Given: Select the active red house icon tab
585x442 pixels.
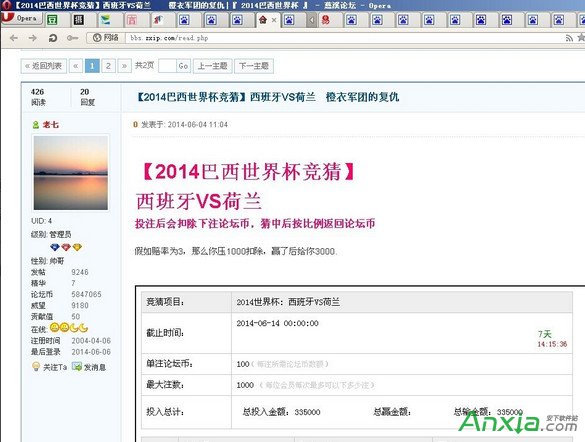Looking at the screenshot, I should 263,20.
